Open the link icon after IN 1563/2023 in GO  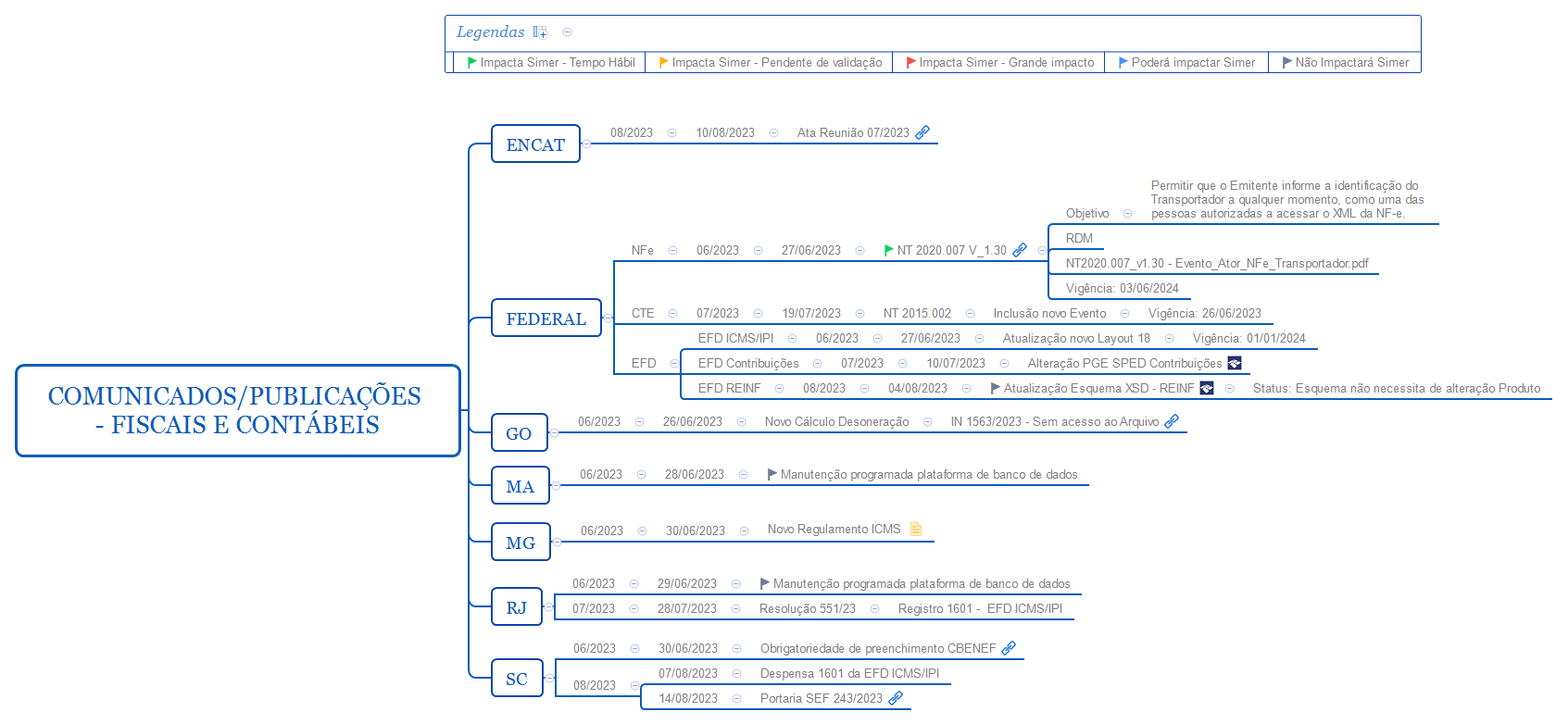coord(1172,421)
